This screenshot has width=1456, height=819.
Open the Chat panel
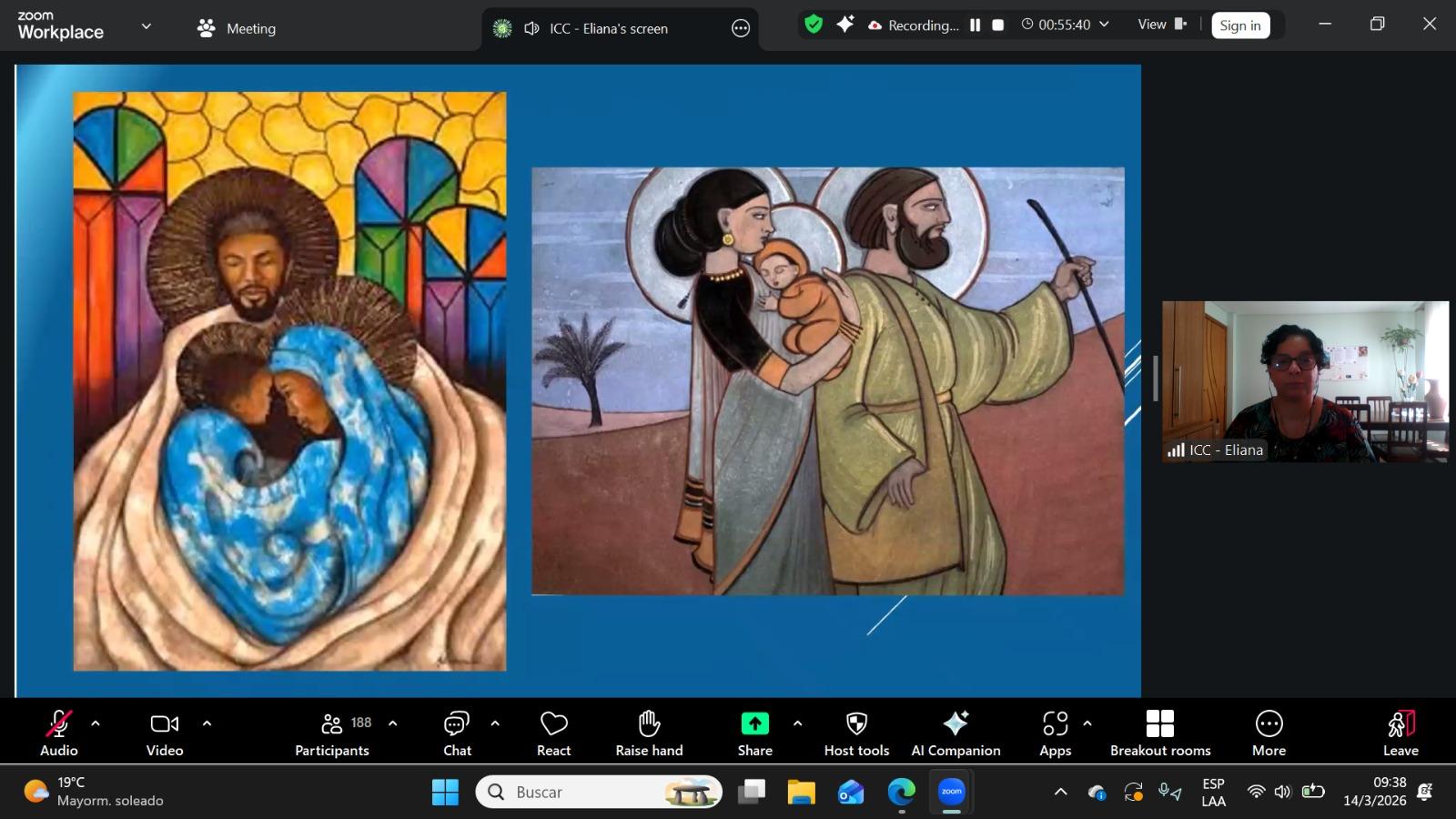[457, 733]
